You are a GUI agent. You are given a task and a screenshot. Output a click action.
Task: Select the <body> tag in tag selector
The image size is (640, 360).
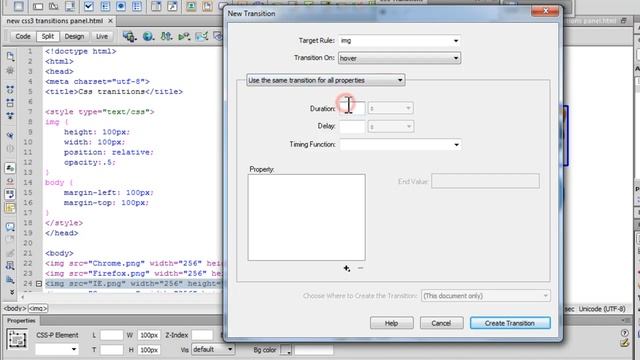tap(15, 308)
